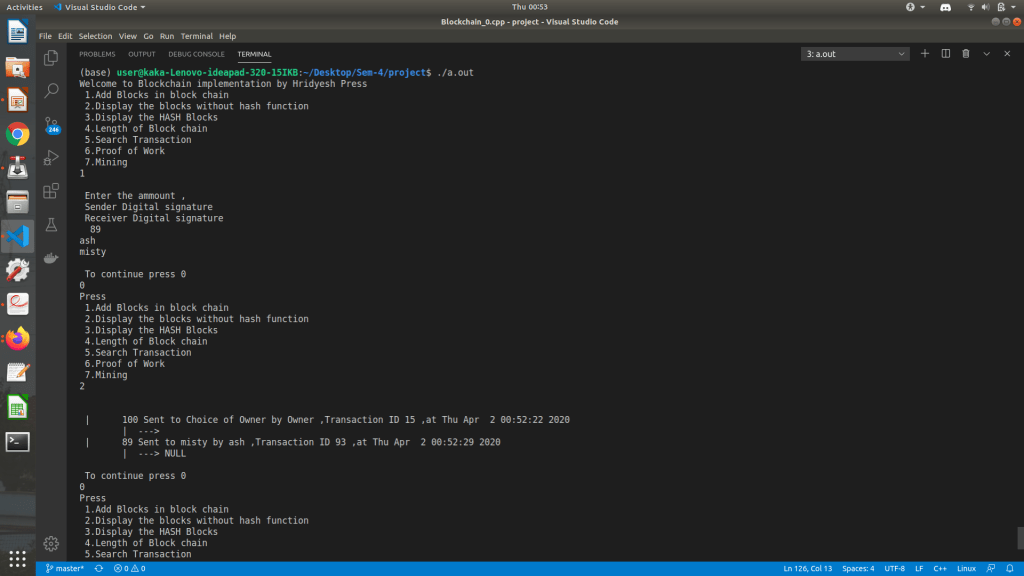Create a new terminal with plus icon

925,54
